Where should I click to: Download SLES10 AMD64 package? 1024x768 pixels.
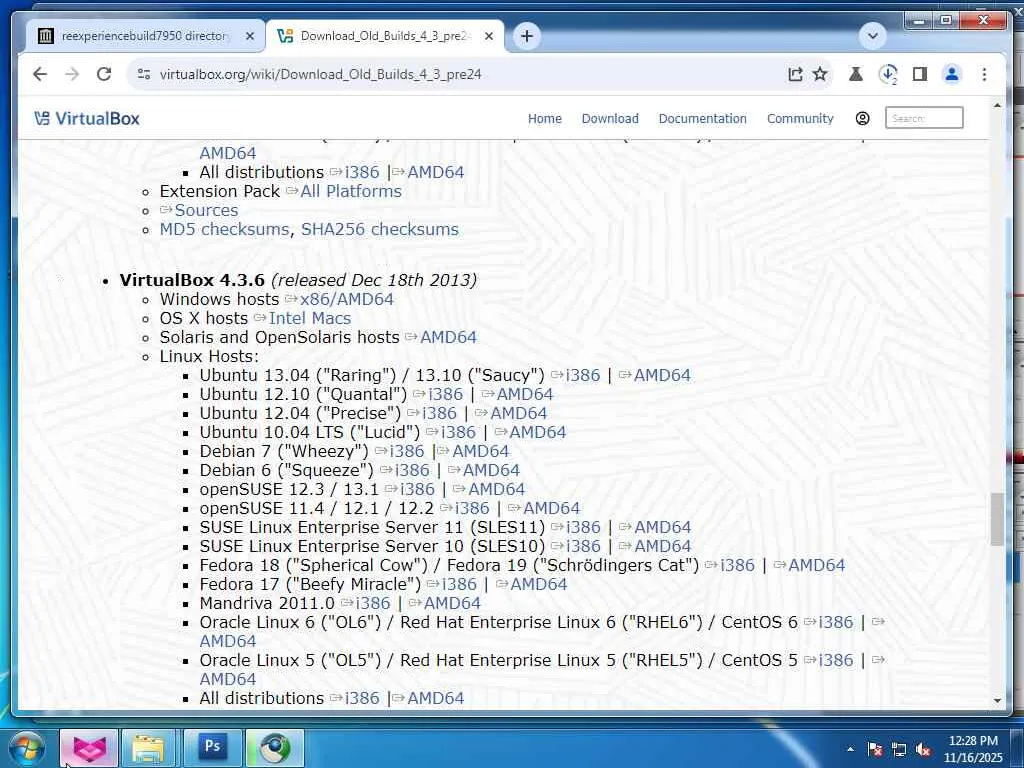[662, 546]
